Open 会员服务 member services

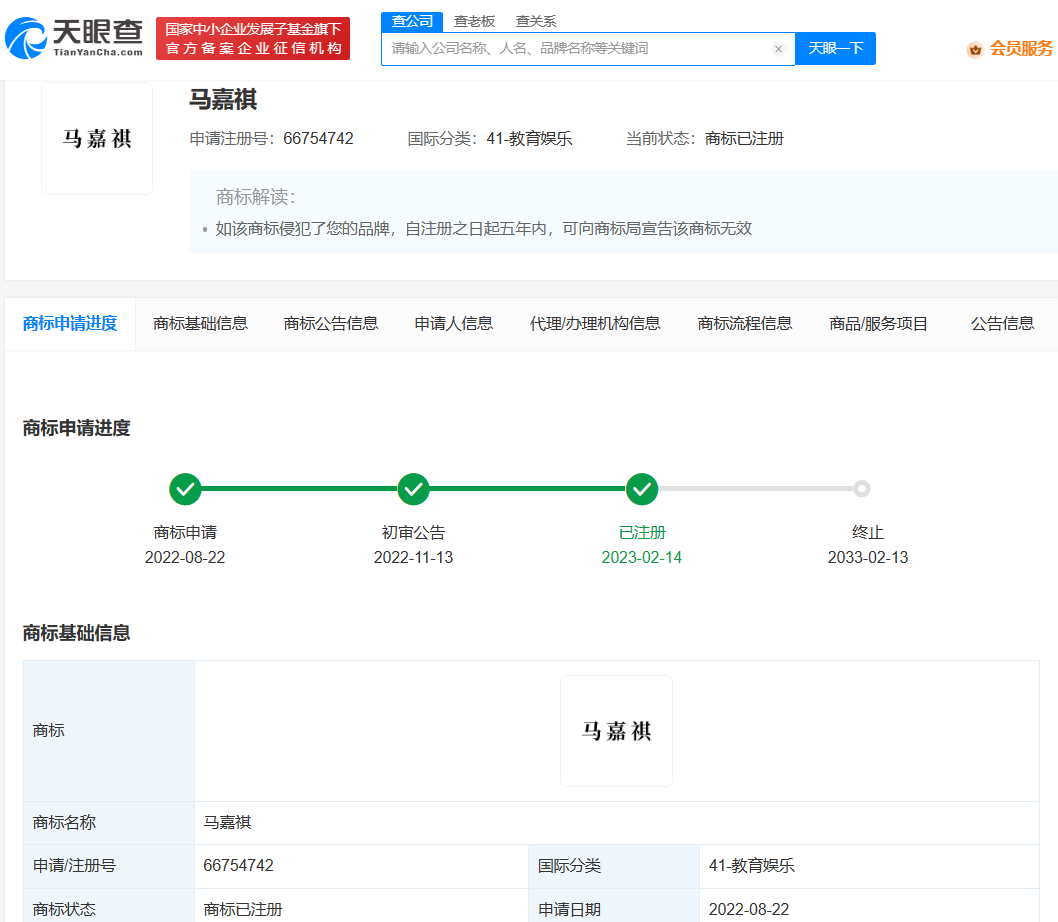1020,49
